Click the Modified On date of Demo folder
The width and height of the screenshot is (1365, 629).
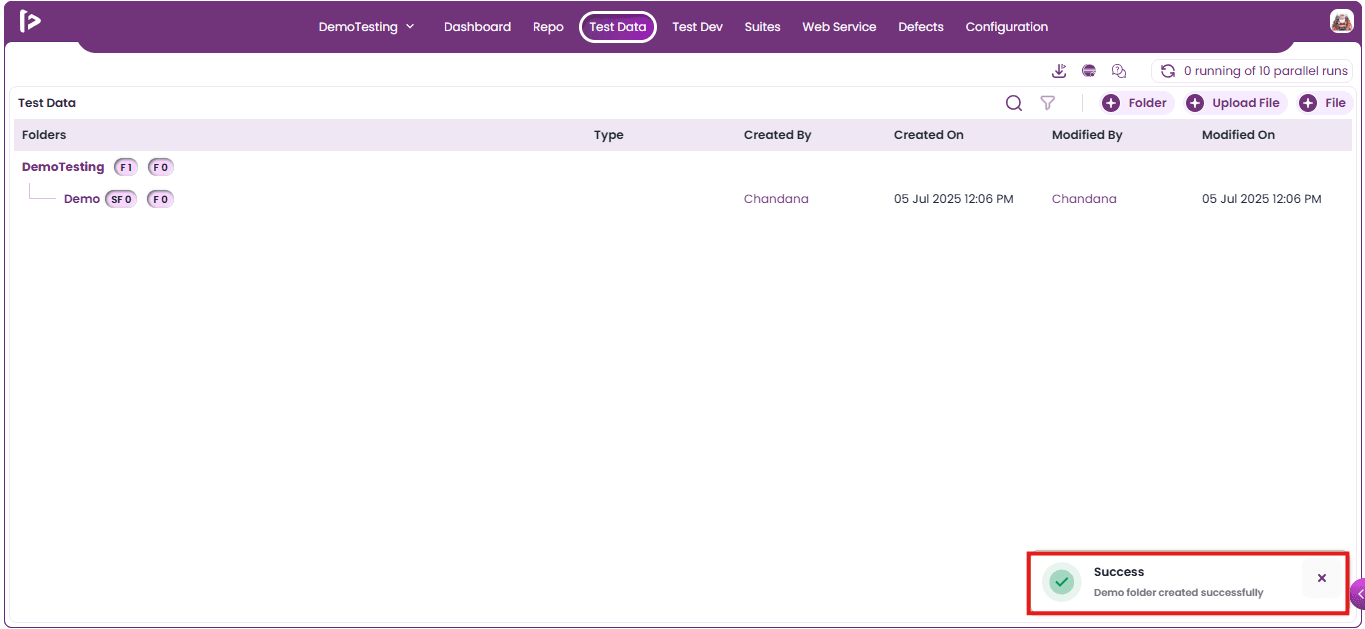tap(1261, 199)
